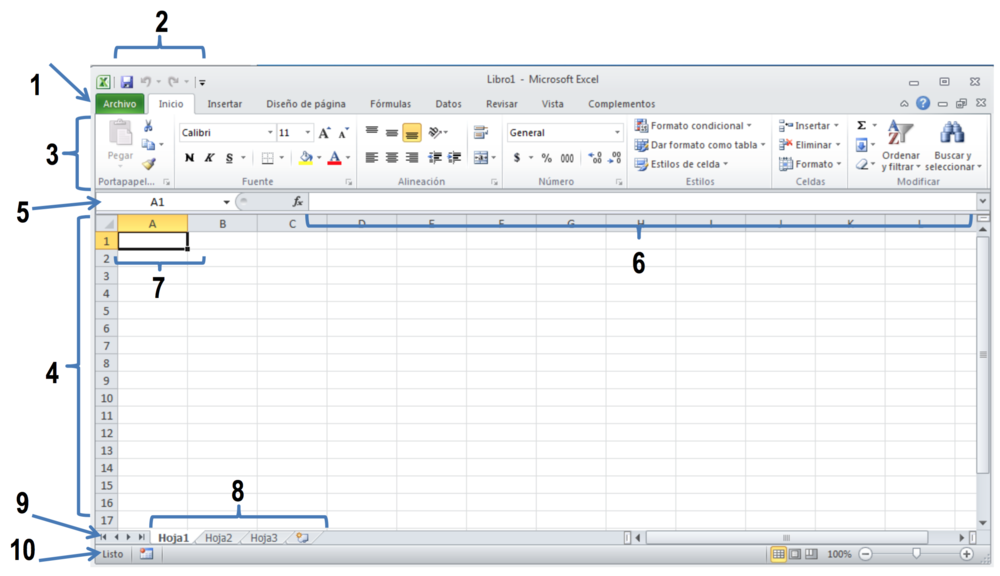Click the Ordenar y filtrar icon
The image size is (1000, 576).
(x=901, y=133)
